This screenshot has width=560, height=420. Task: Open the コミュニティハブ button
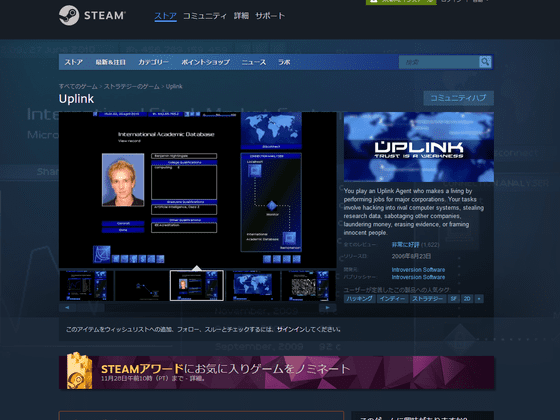[459, 98]
